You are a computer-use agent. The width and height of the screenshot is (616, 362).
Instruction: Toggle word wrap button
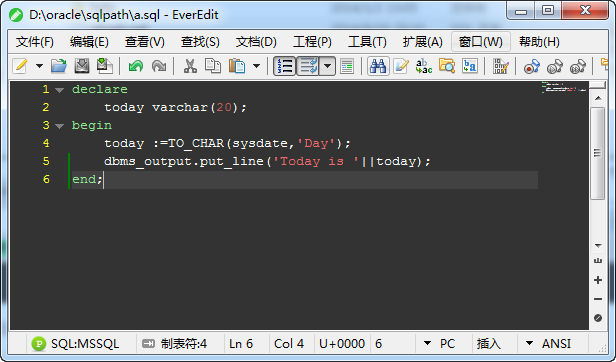pos(308,66)
